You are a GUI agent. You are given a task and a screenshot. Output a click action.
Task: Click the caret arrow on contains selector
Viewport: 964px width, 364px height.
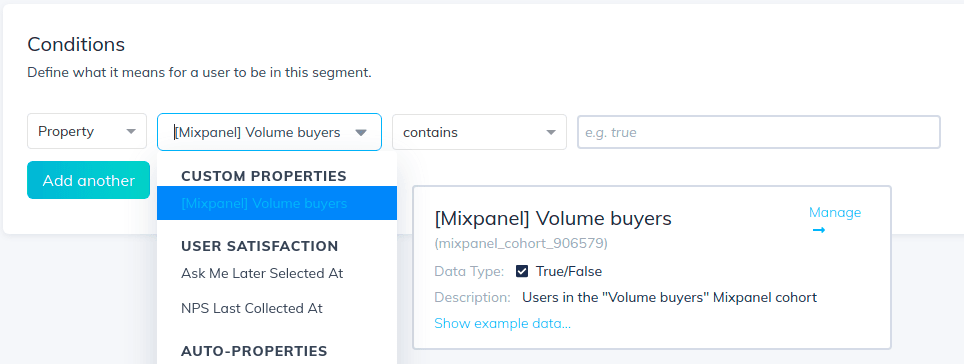coord(551,132)
